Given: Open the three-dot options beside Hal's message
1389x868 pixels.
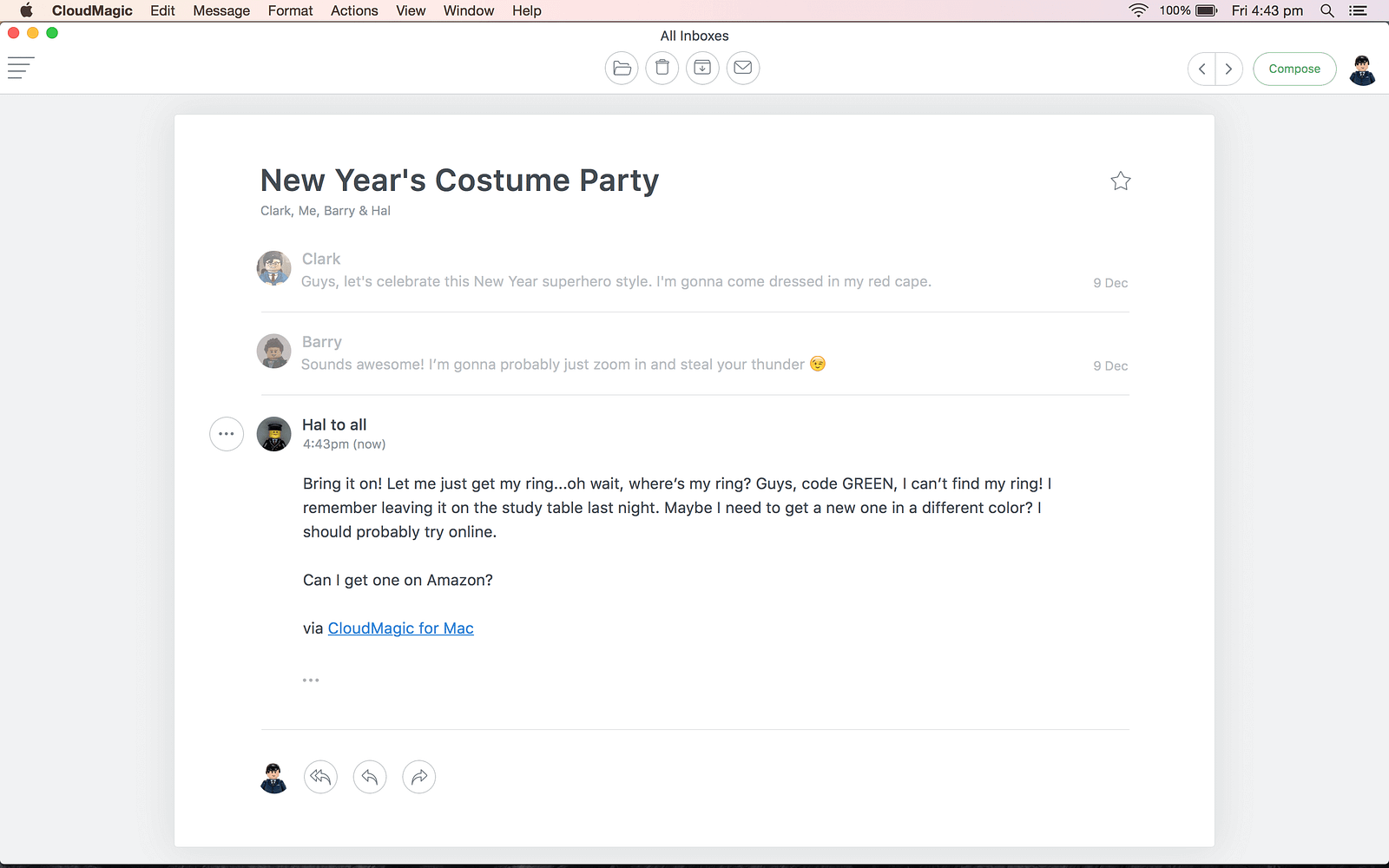Looking at the screenshot, I should coord(227,434).
